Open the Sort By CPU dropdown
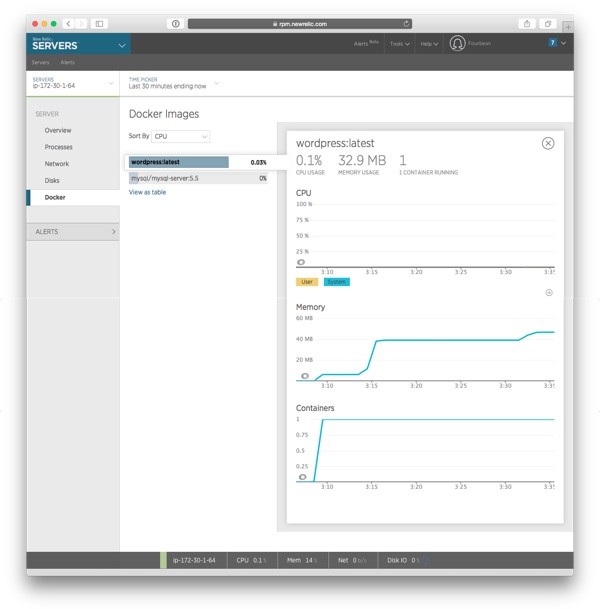 coord(181,136)
